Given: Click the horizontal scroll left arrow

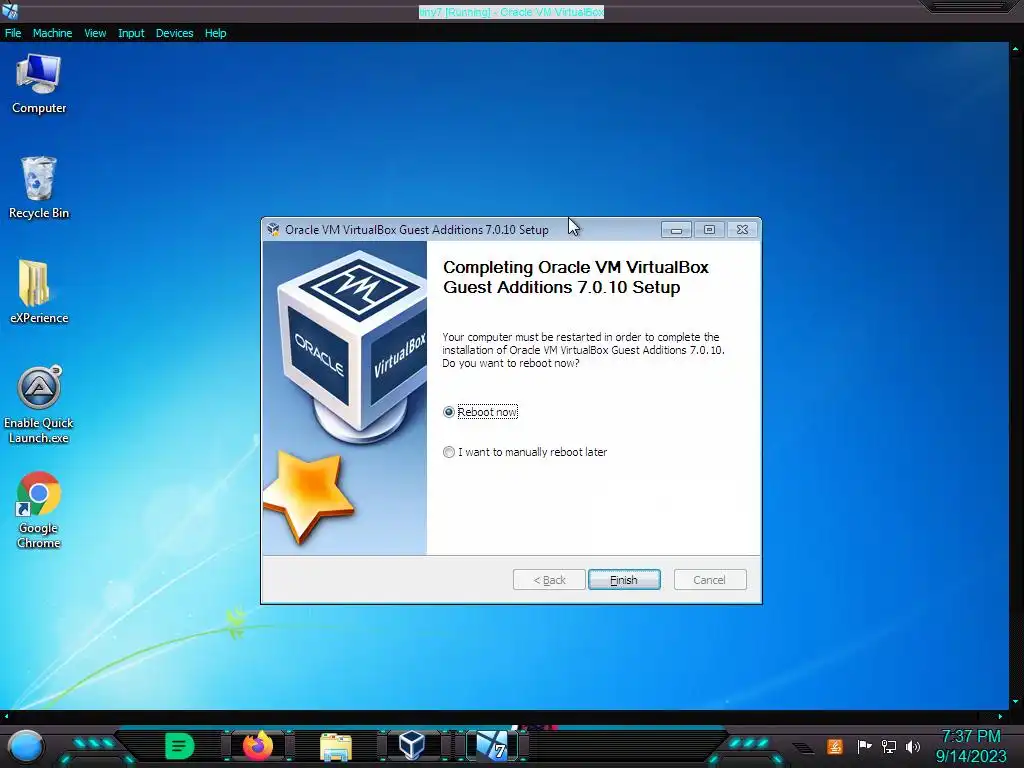Looking at the screenshot, I should pos(6,716).
